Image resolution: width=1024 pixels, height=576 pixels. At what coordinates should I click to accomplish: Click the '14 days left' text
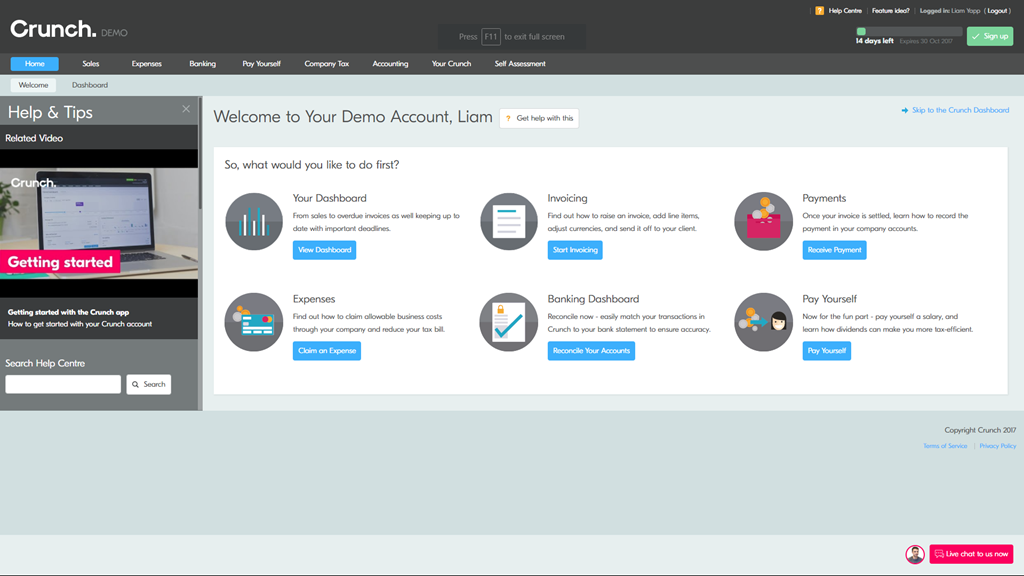(874, 41)
